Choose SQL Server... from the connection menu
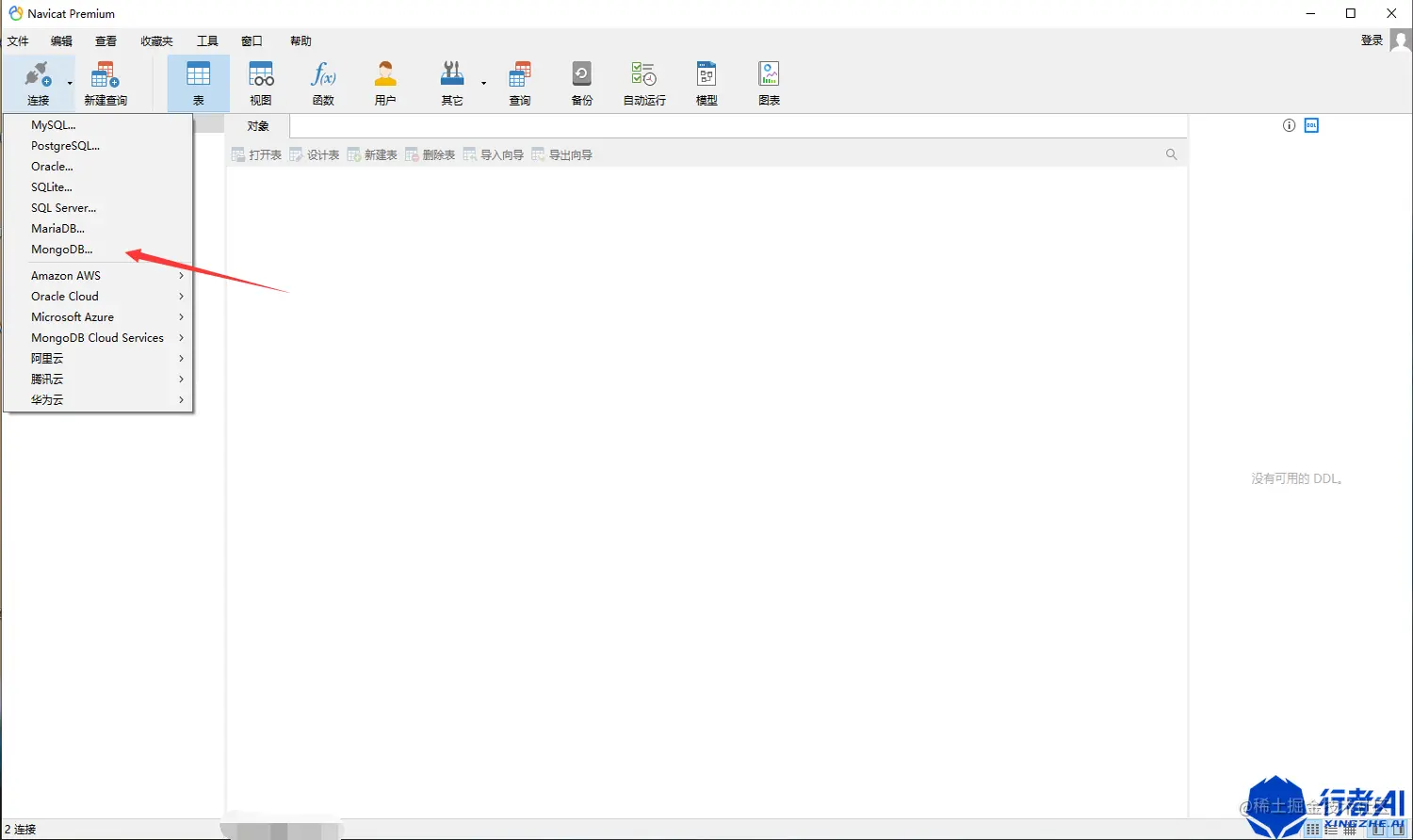Screen dimensions: 1413x840 click(x=98, y=208)
